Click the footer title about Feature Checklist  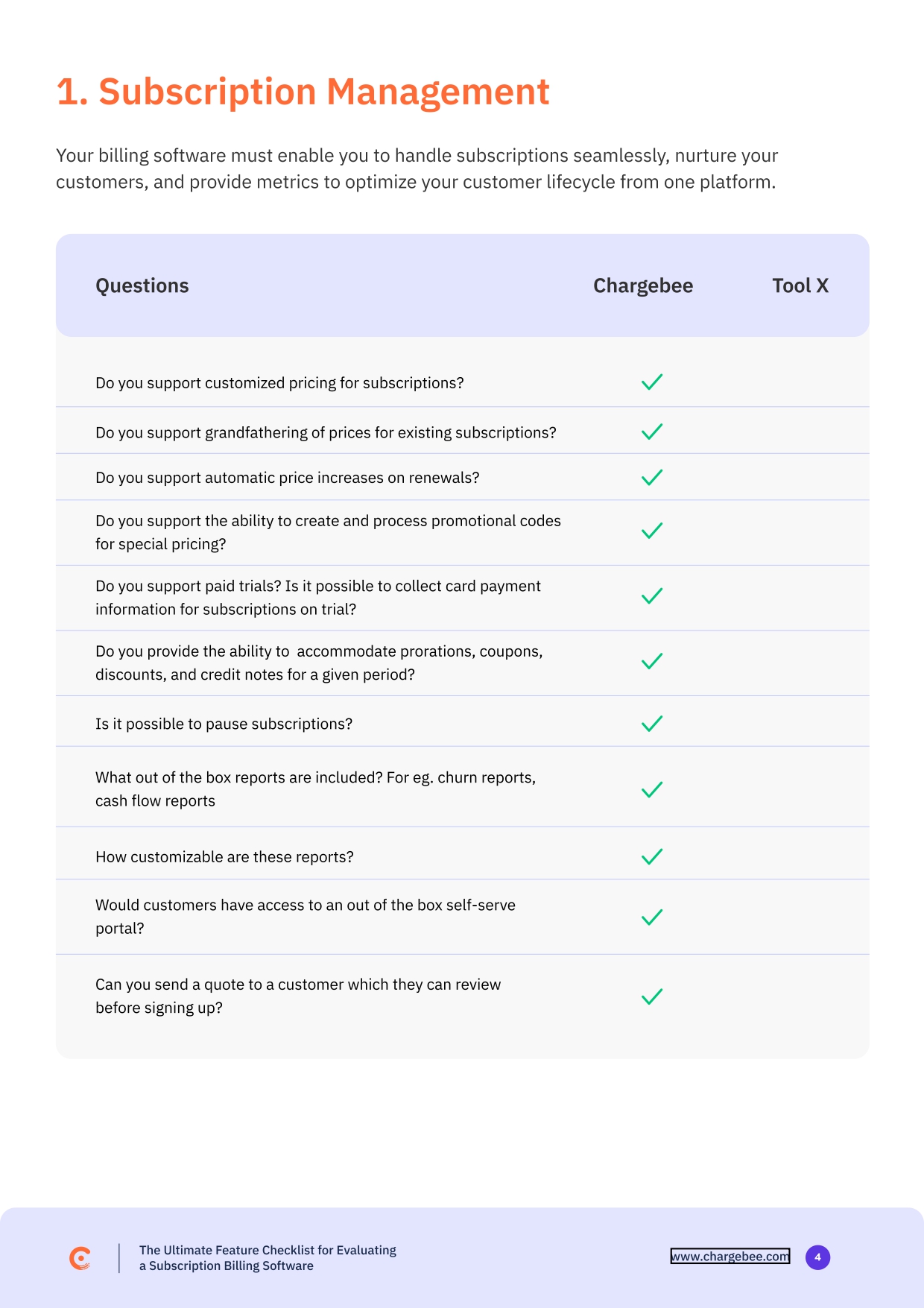(268, 1258)
